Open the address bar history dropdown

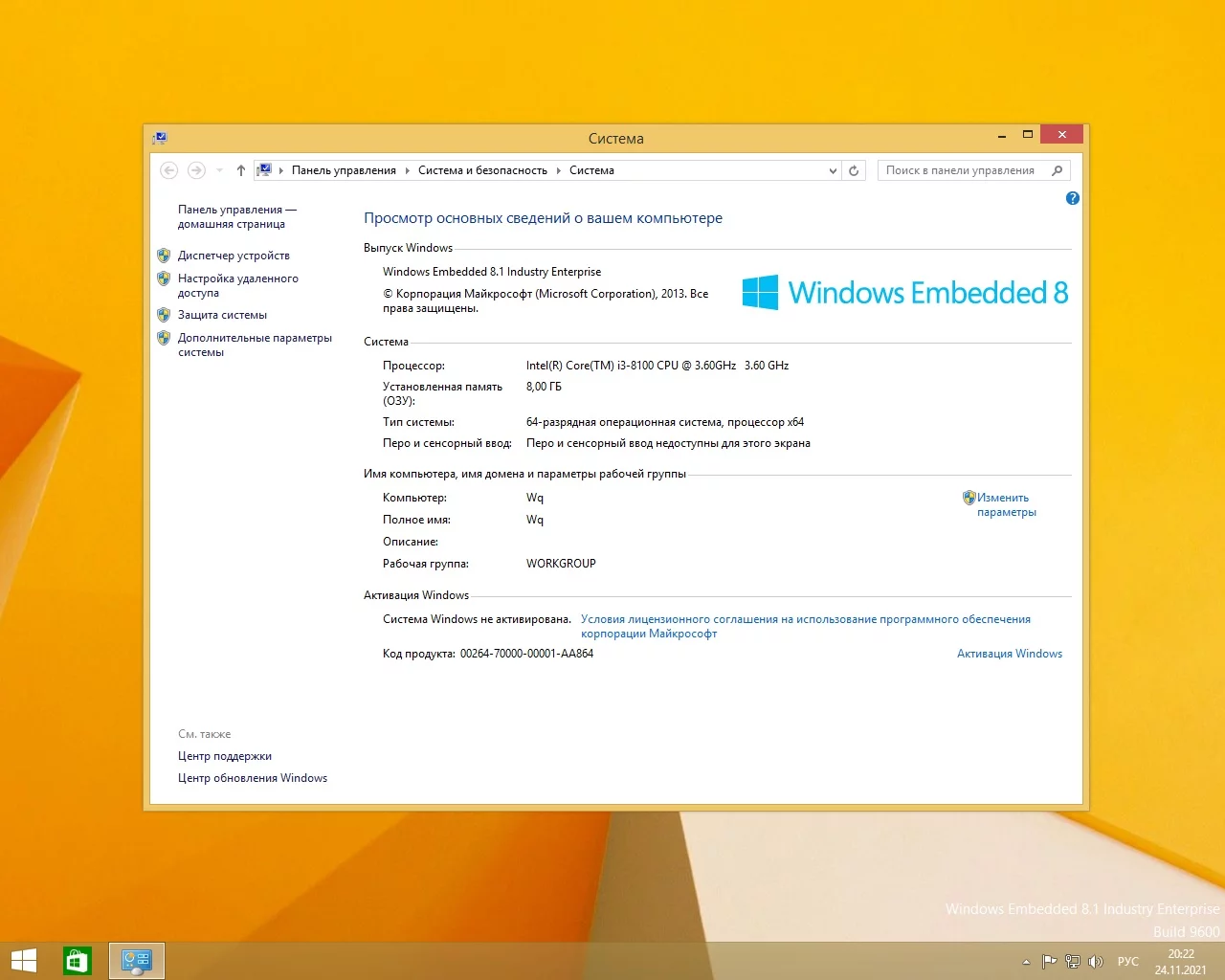pyautogui.click(x=833, y=170)
